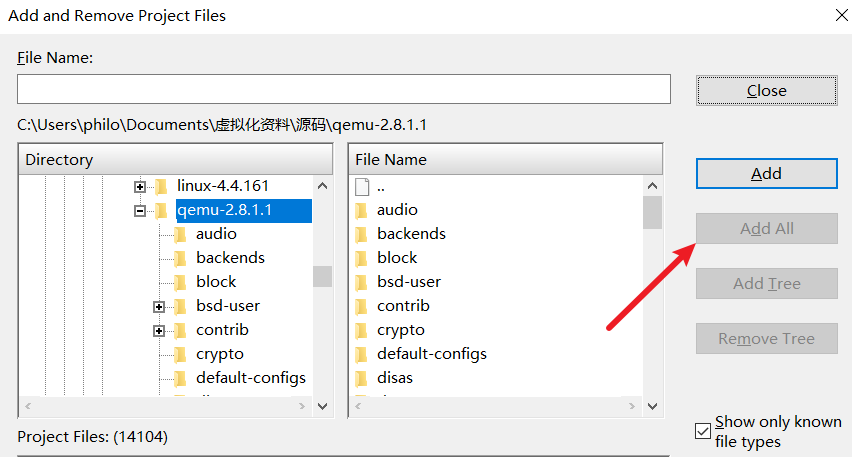The width and height of the screenshot is (852, 457).
Task: Select crypto folder icon in File Name list
Action: pos(361,330)
